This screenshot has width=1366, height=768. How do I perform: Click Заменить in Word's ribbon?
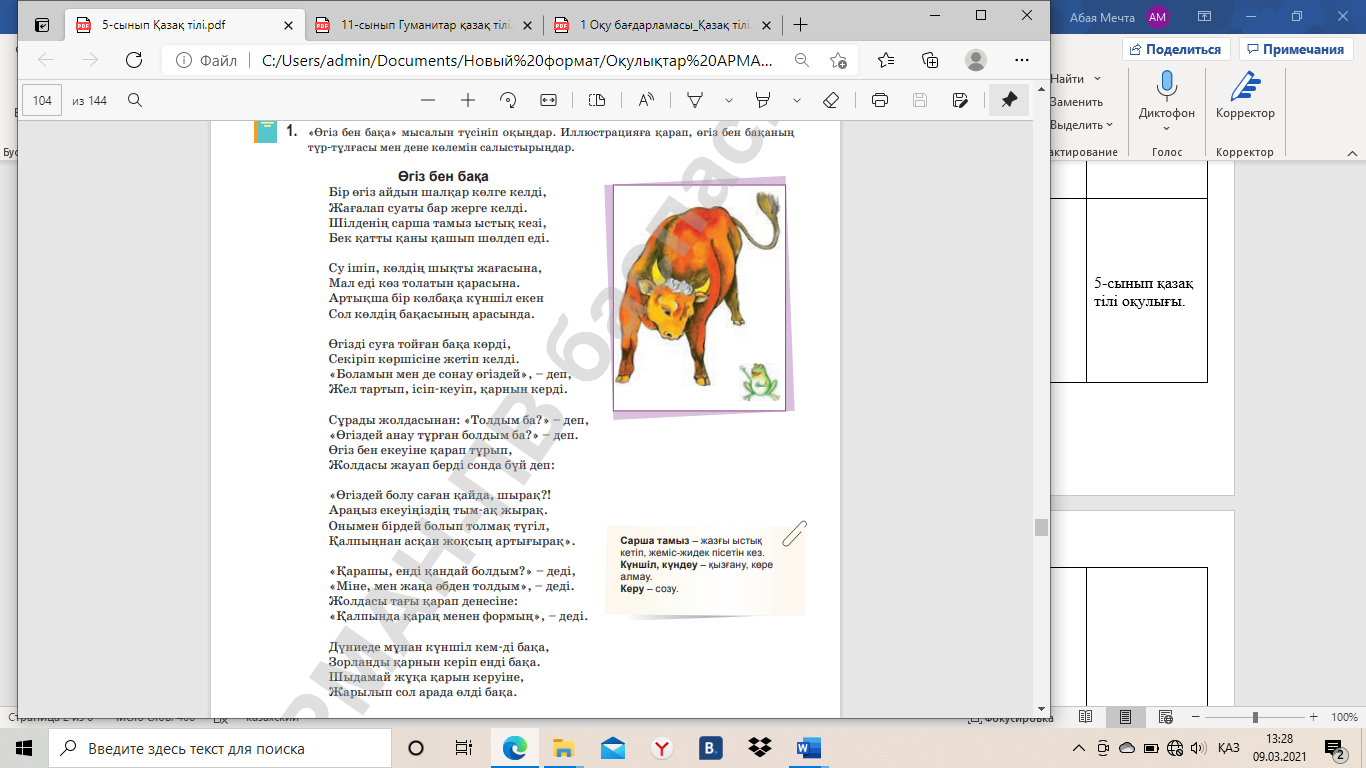[x=1077, y=101]
